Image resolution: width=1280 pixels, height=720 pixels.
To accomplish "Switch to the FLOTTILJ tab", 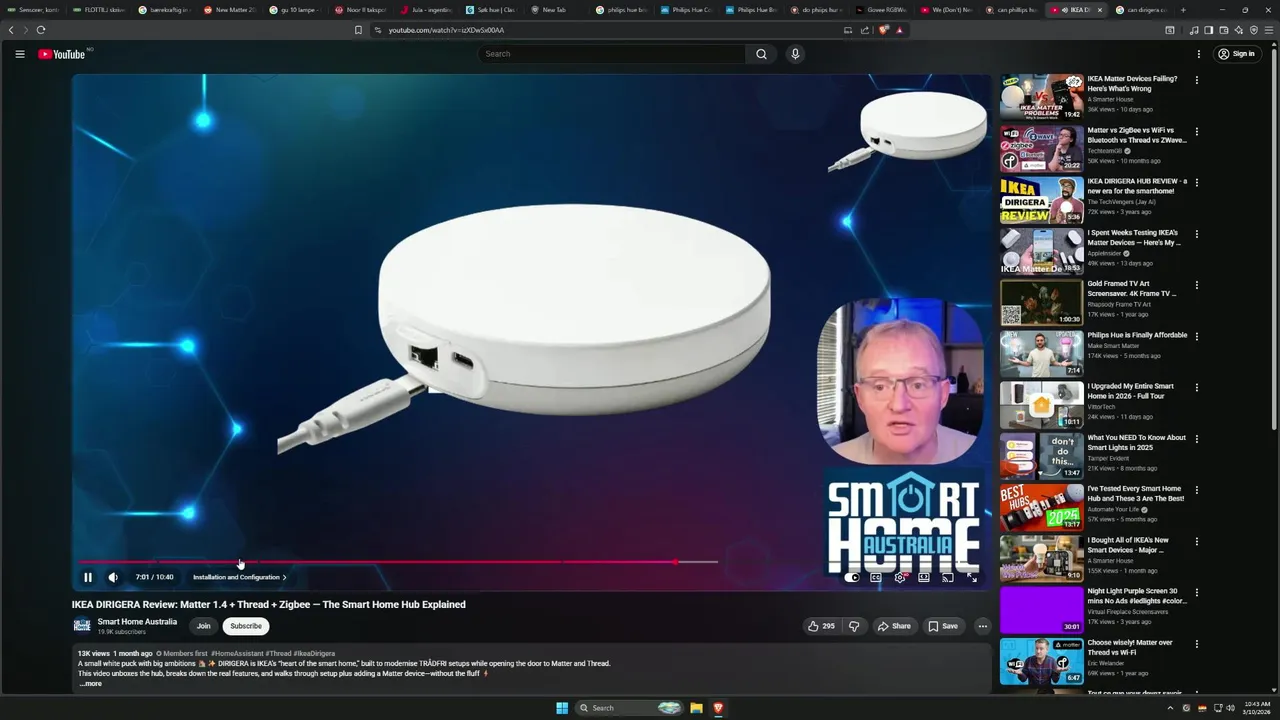I will [x=99, y=10].
